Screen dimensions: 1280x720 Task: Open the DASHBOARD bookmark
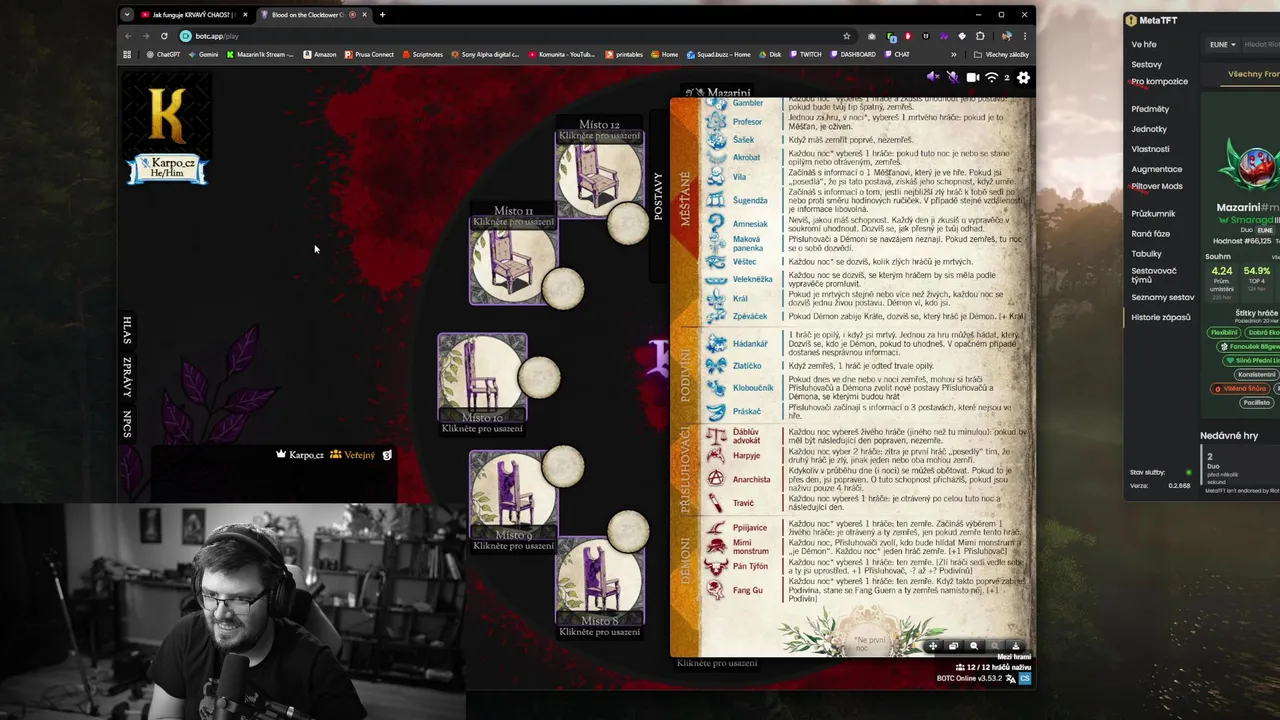pyautogui.click(x=852, y=55)
